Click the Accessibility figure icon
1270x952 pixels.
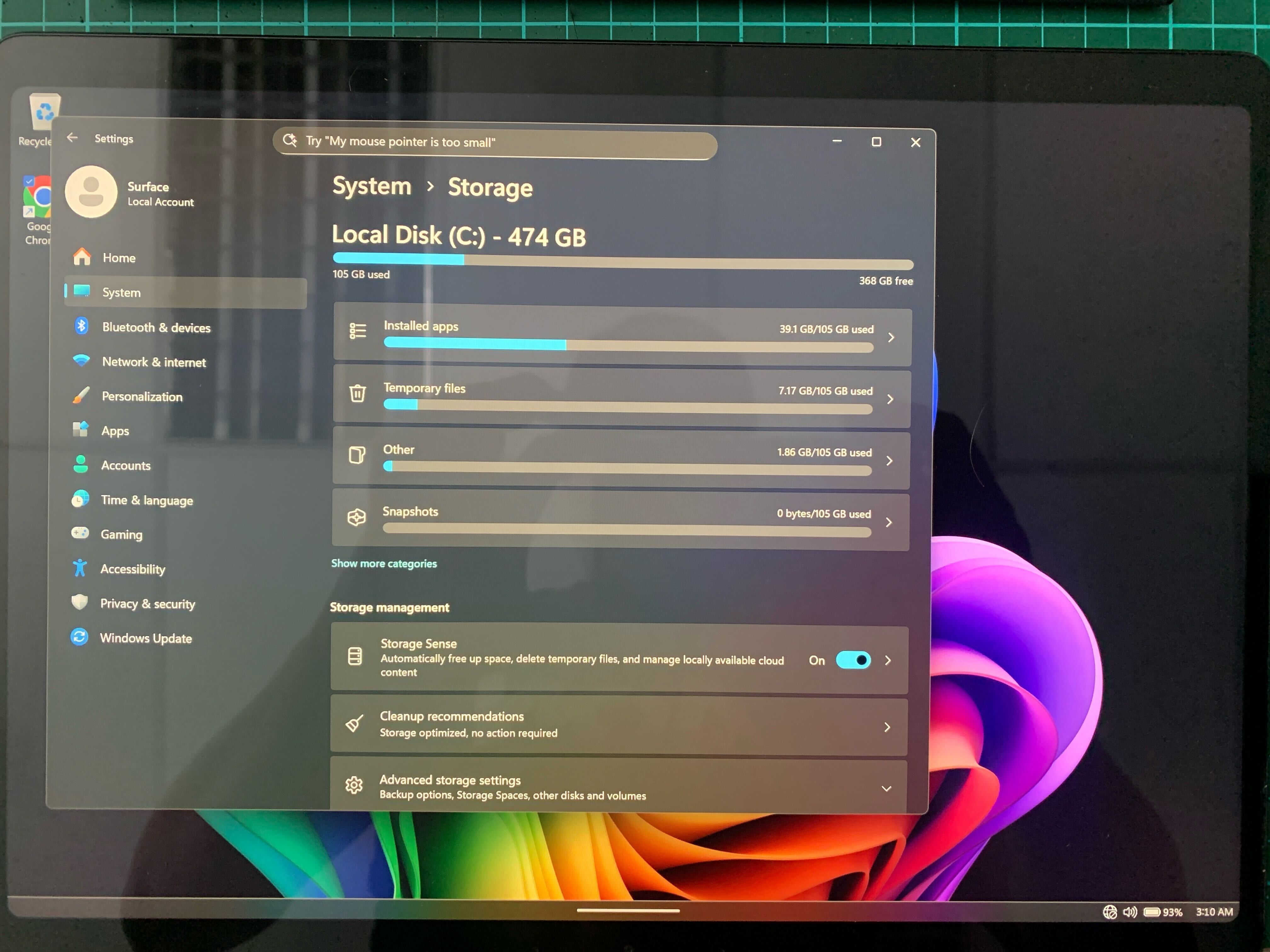click(x=80, y=568)
